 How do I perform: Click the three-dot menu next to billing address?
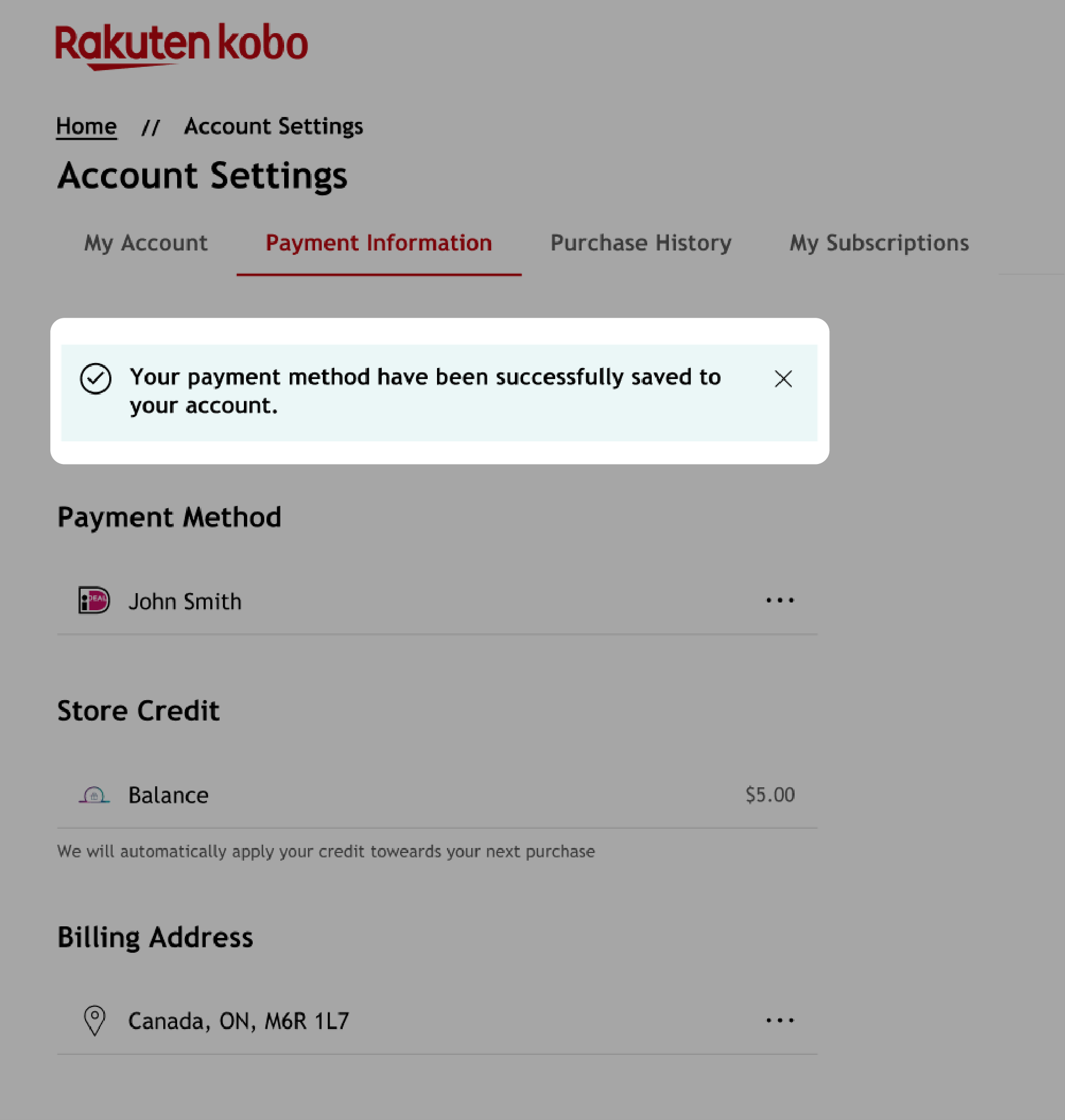779,1021
